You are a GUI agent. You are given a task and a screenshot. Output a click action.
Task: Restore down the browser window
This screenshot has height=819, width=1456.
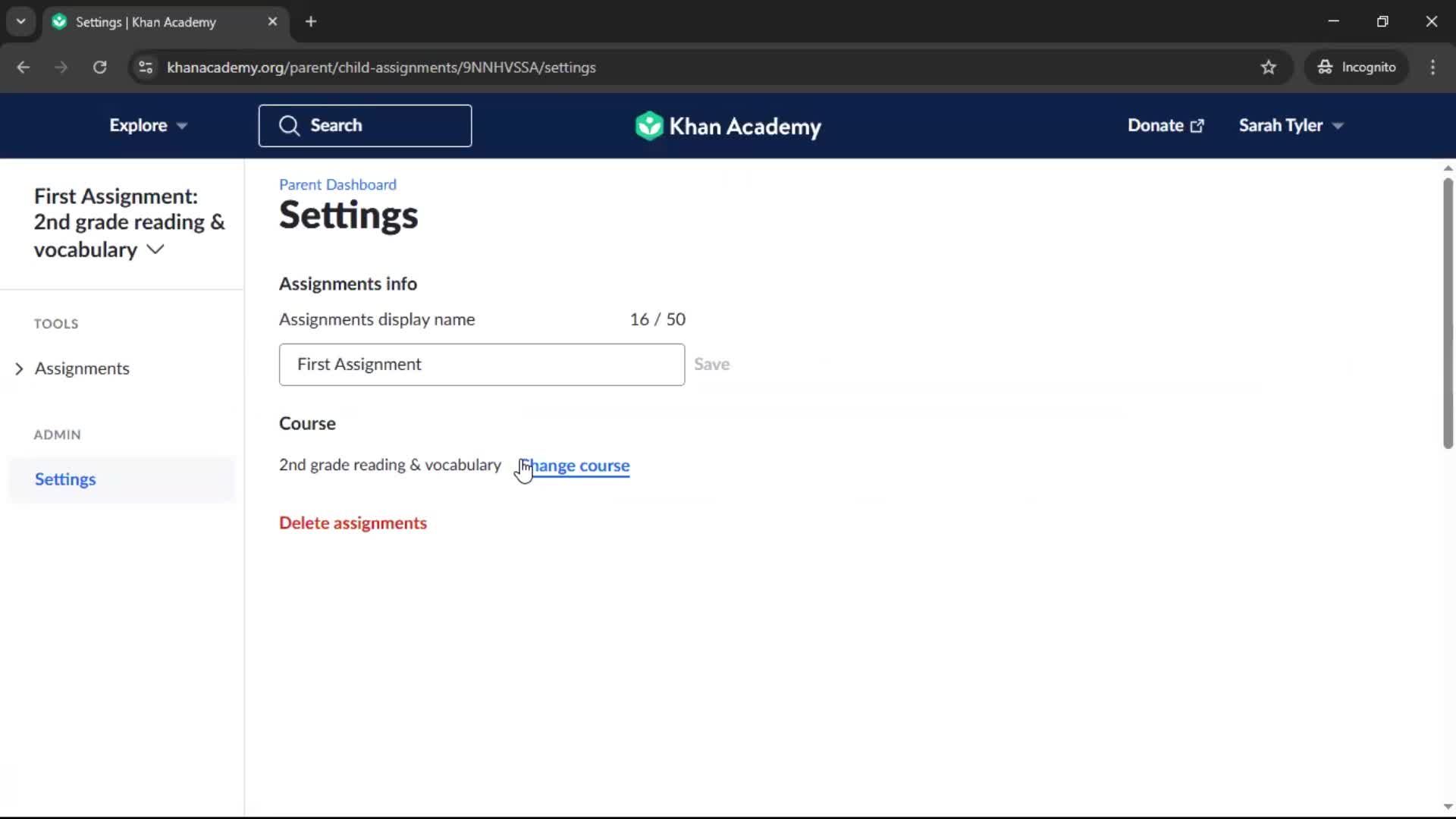[x=1382, y=22]
